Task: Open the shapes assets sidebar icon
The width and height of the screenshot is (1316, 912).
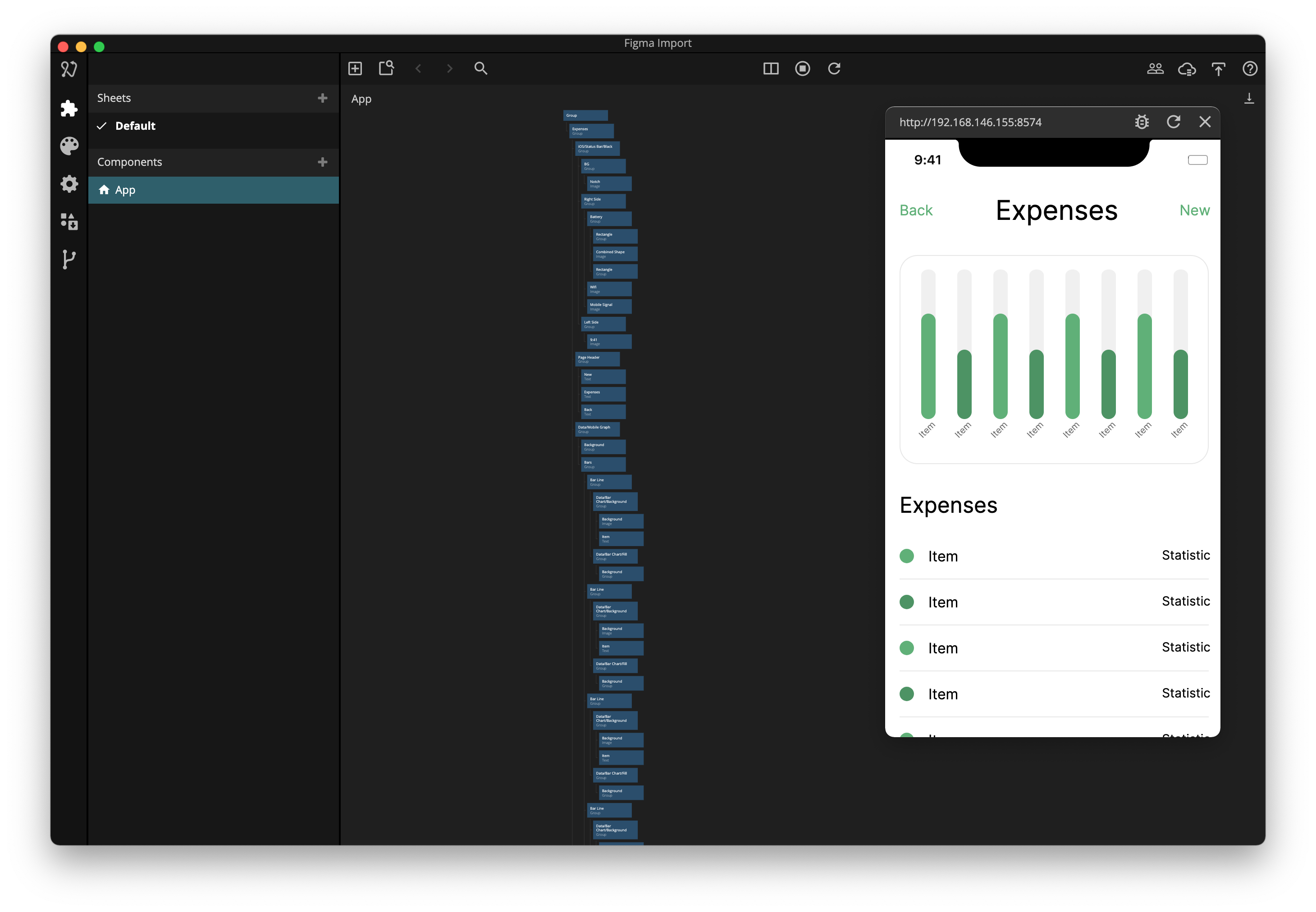Action: coord(69,222)
